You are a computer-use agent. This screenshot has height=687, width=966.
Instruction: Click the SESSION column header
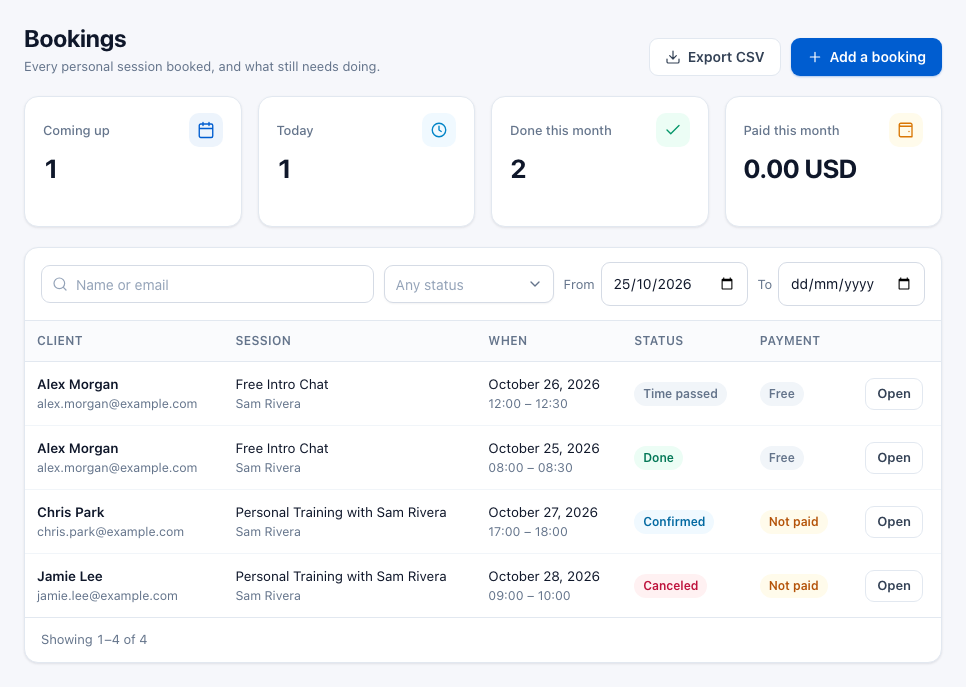pyautogui.click(x=263, y=341)
